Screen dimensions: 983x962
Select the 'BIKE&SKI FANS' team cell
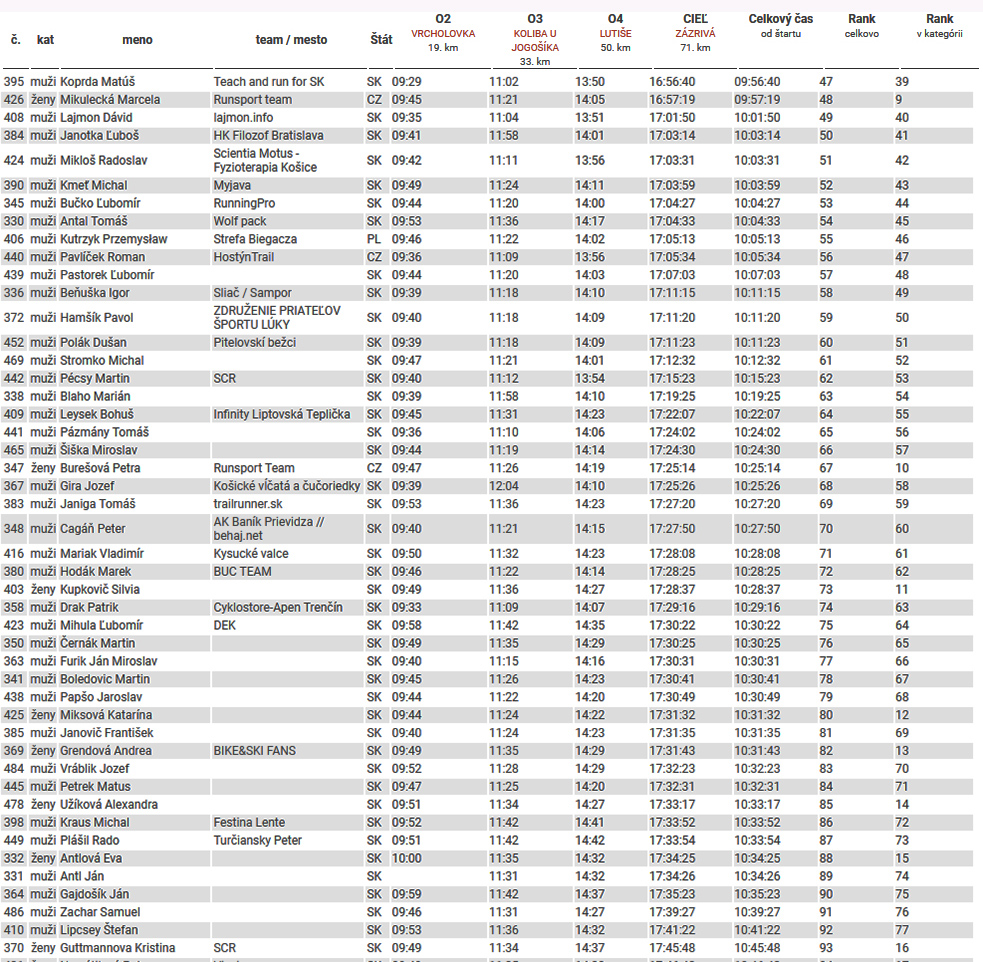pyautogui.click(x=255, y=751)
